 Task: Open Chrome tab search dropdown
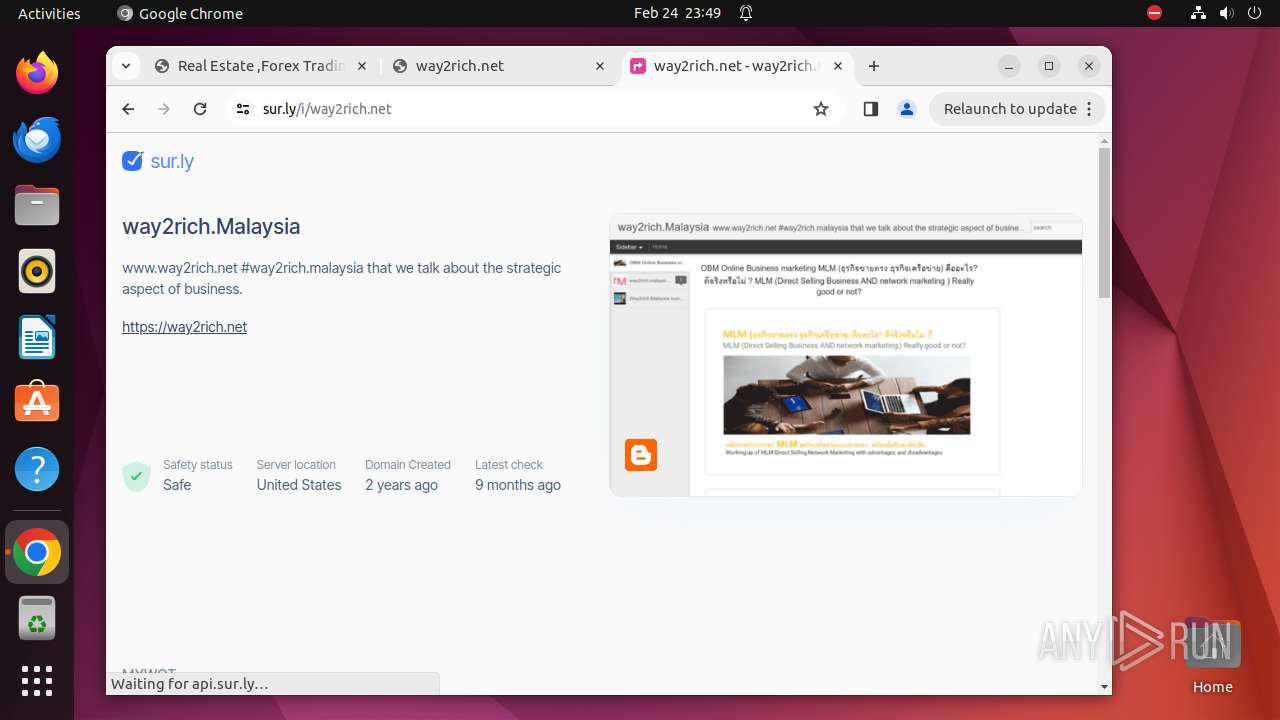[x=125, y=66]
